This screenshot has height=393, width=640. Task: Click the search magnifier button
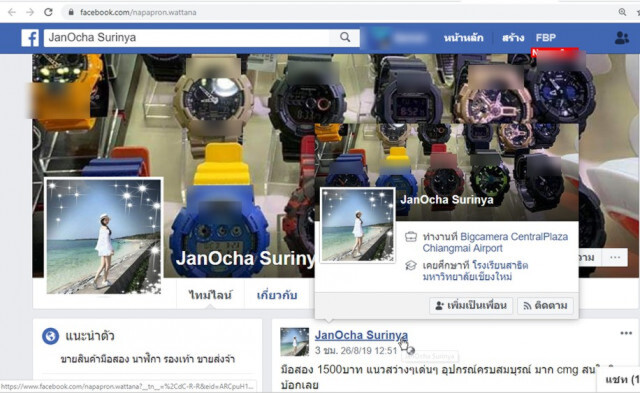click(345, 38)
